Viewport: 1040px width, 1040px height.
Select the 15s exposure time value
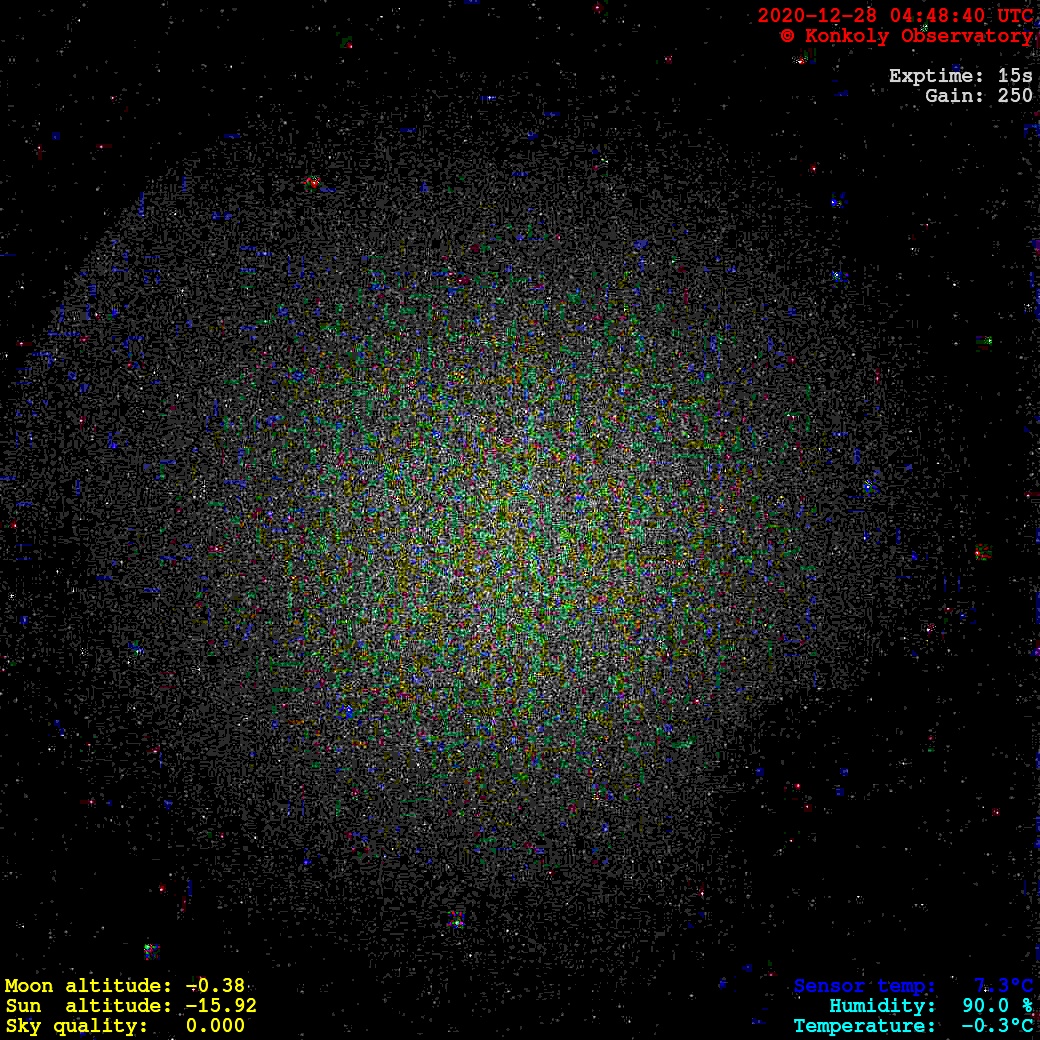pos(1015,76)
